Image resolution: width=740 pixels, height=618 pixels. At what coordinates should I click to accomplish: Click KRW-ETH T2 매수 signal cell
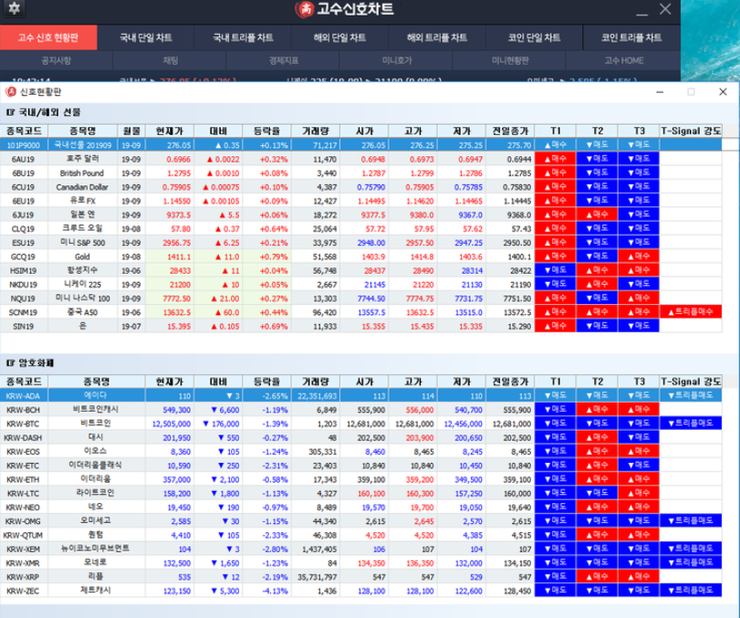click(597, 479)
